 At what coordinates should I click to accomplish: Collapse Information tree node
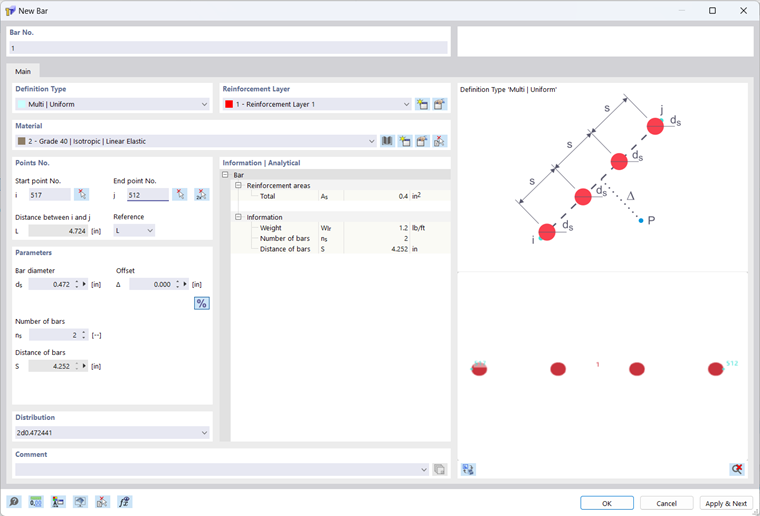pyautogui.click(x=238, y=217)
